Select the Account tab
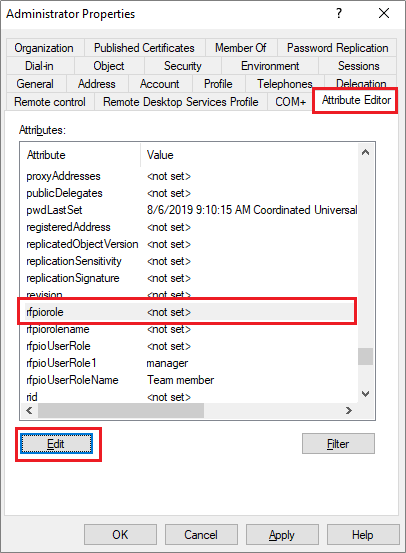 point(160,84)
